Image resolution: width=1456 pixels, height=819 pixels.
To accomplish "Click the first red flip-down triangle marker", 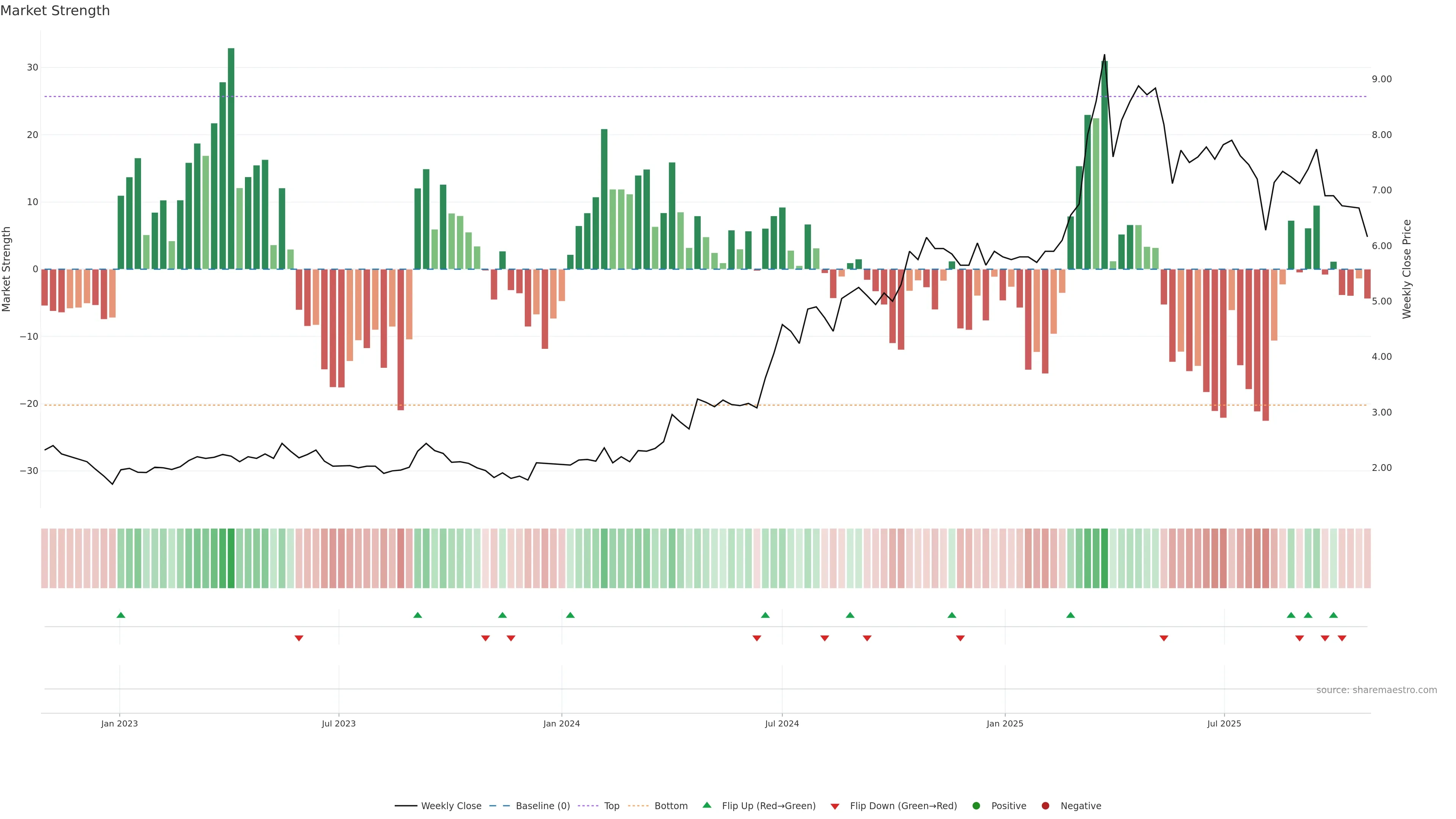I will pyautogui.click(x=299, y=638).
